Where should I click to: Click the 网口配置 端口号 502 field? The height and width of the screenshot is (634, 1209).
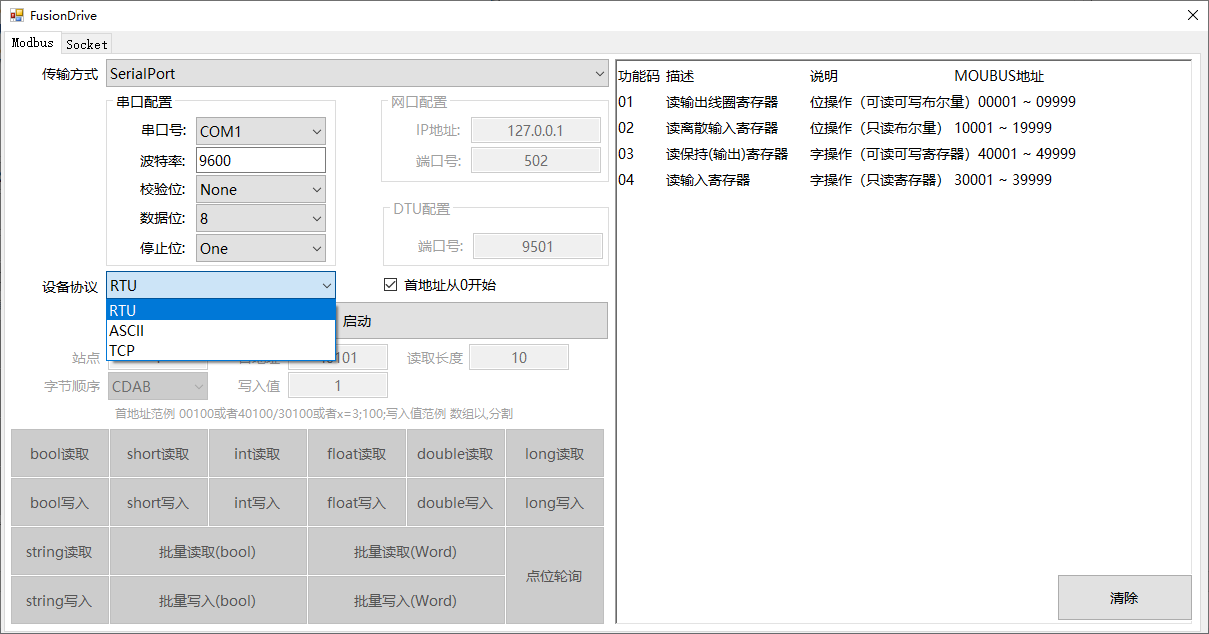coord(536,160)
